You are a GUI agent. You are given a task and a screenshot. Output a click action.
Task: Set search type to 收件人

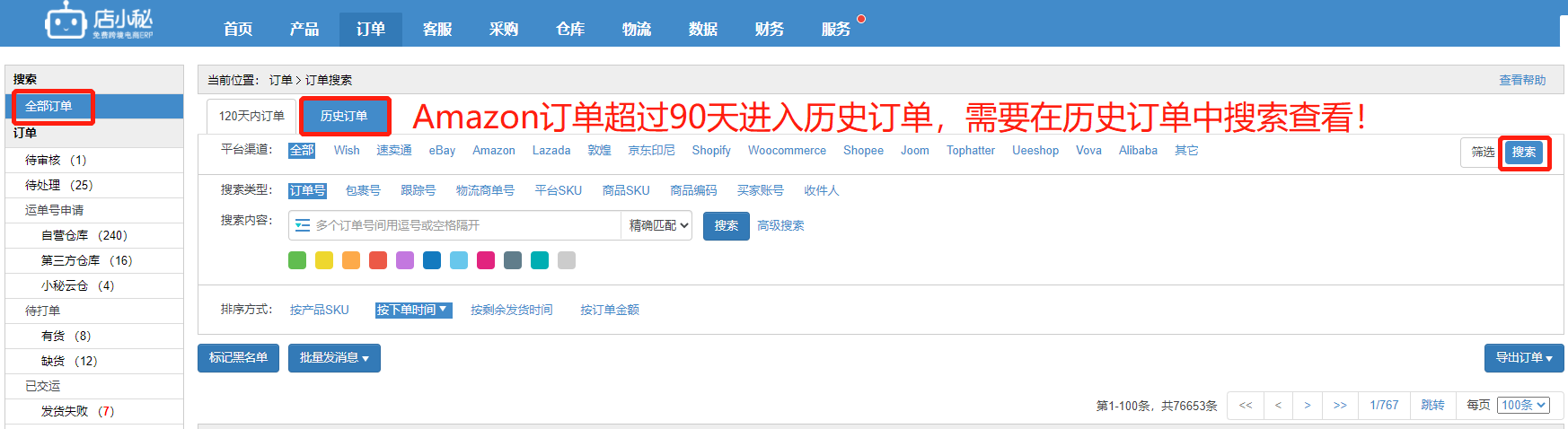pyautogui.click(x=822, y=190)
